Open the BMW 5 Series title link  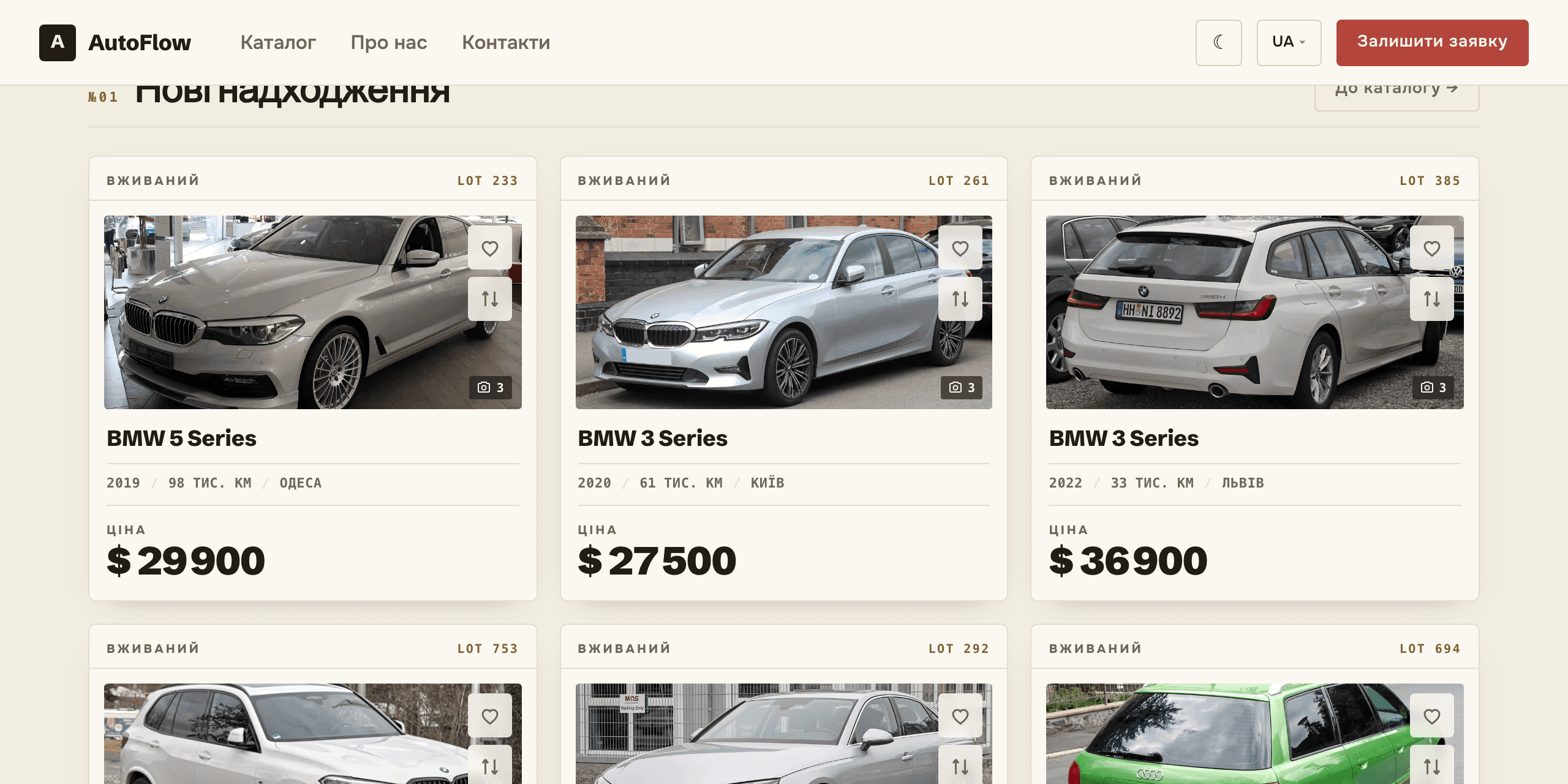181,439
